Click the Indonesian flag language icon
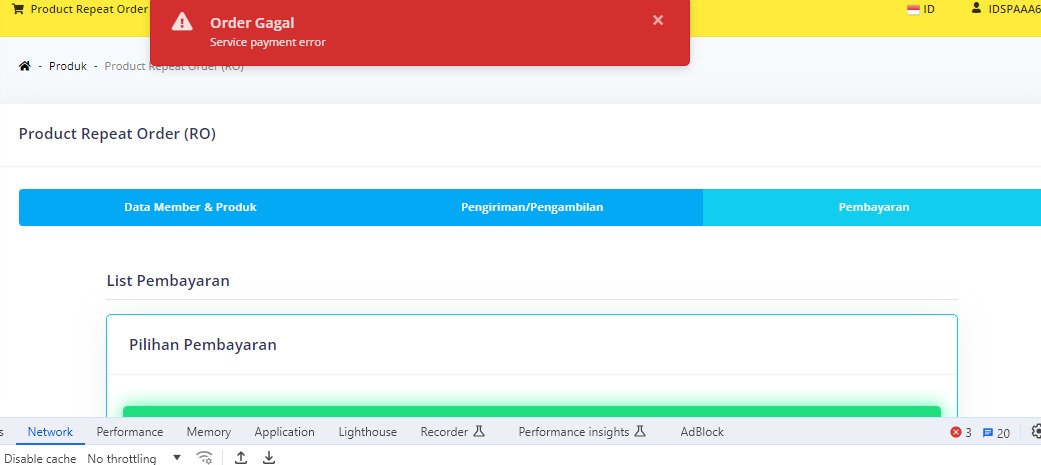This screenshot has width=1041, height=465. pyautogui.click(x=913, y=9)
